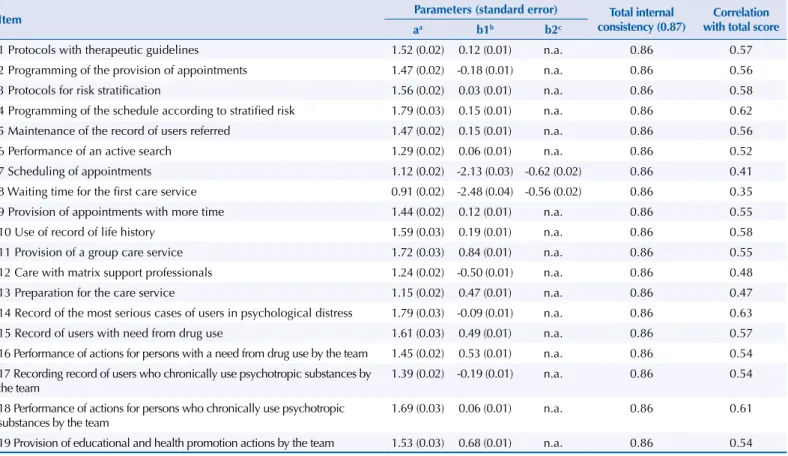Select internal consistency "0.86" in Scheduling of appointments row

tap(641, 171)
